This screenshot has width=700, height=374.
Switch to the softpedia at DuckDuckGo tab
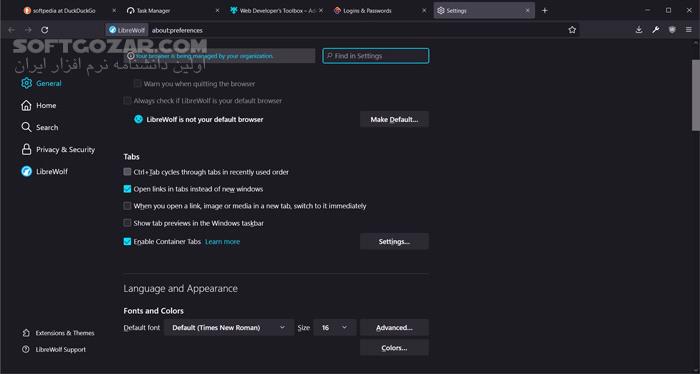point(64,10)
